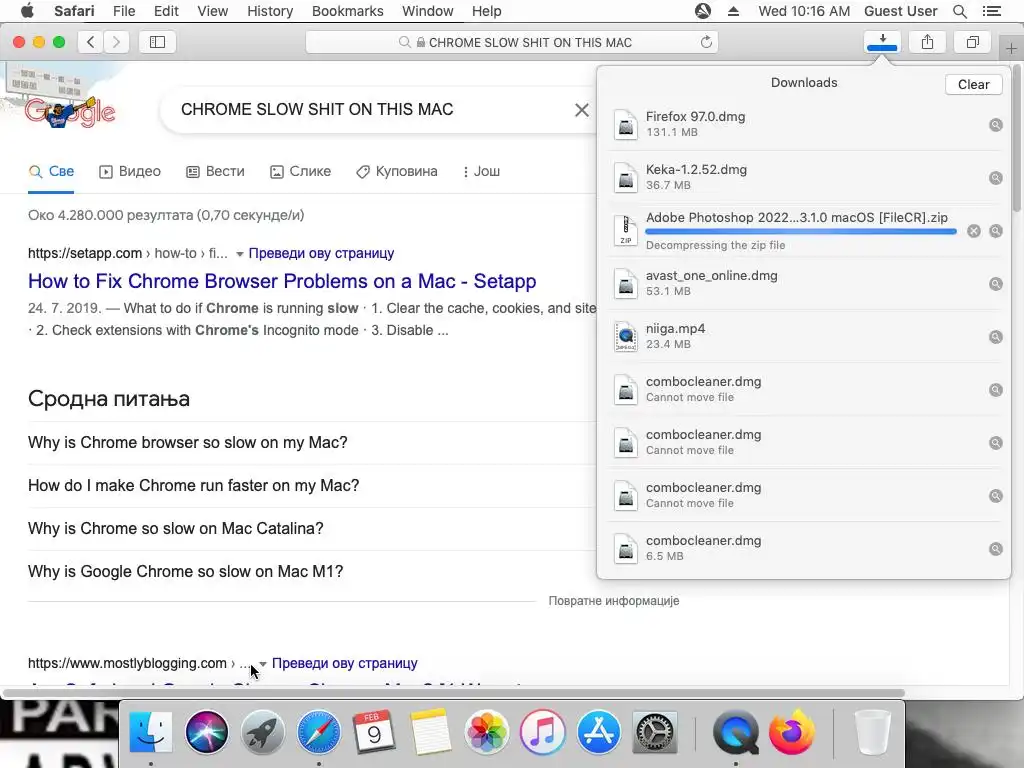Go back with the Safari back arrow

click(x=91, y=42)
